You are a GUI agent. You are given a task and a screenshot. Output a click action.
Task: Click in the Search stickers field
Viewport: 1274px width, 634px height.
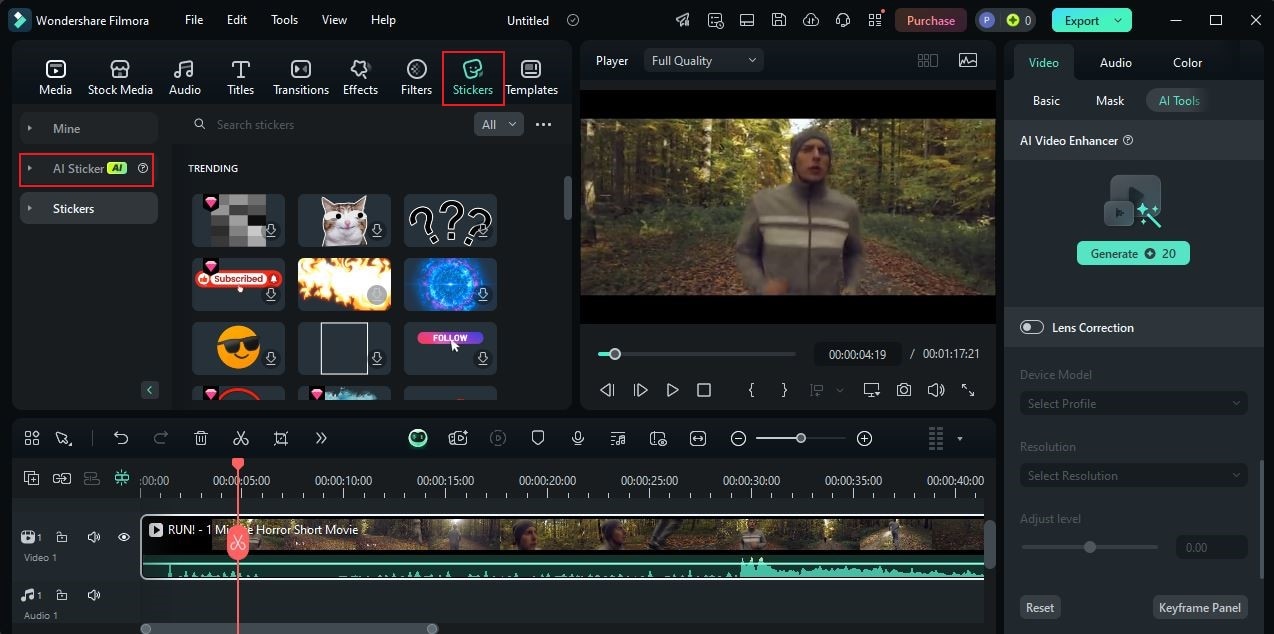pyautogui.click(x=329, y=124)
